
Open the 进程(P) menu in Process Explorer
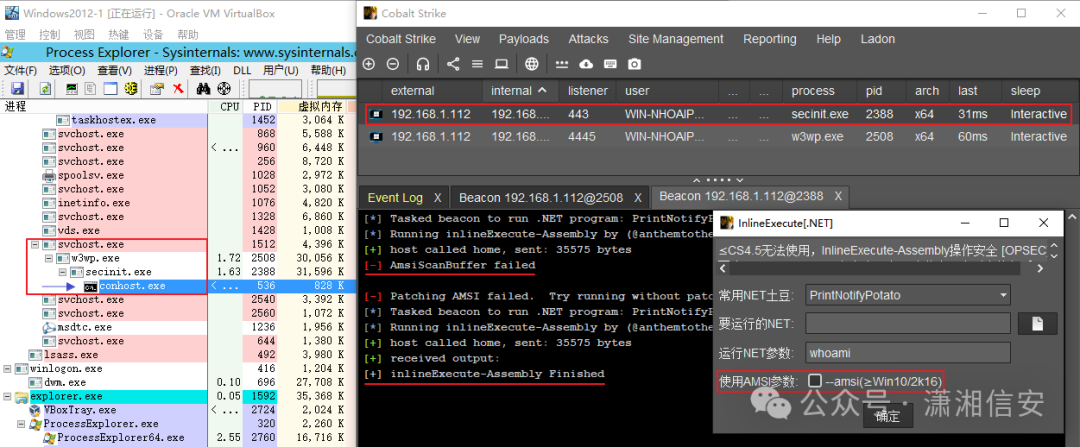[160, 70]
